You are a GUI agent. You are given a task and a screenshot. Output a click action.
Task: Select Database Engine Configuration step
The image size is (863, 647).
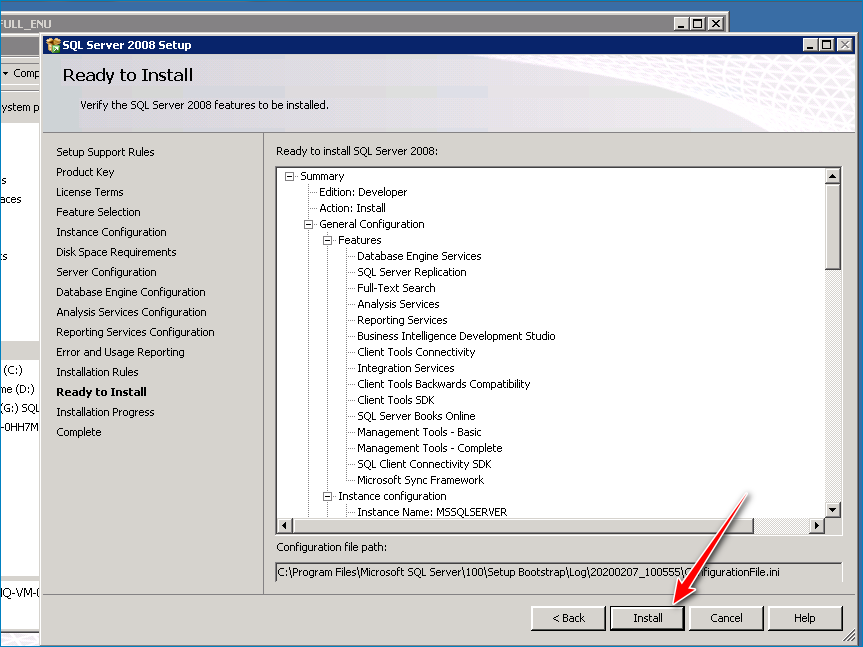[x=131, y=292]
